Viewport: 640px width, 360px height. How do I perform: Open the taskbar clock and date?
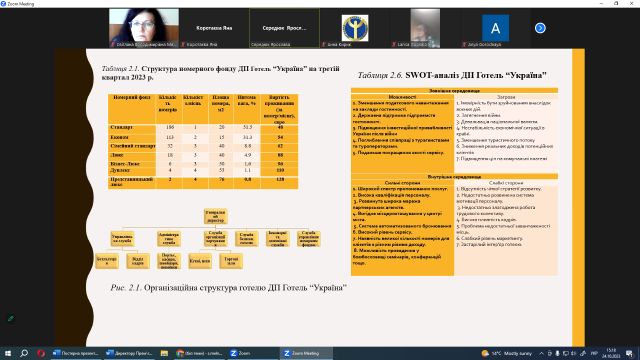pyautogui.click(x=611, y=353)
